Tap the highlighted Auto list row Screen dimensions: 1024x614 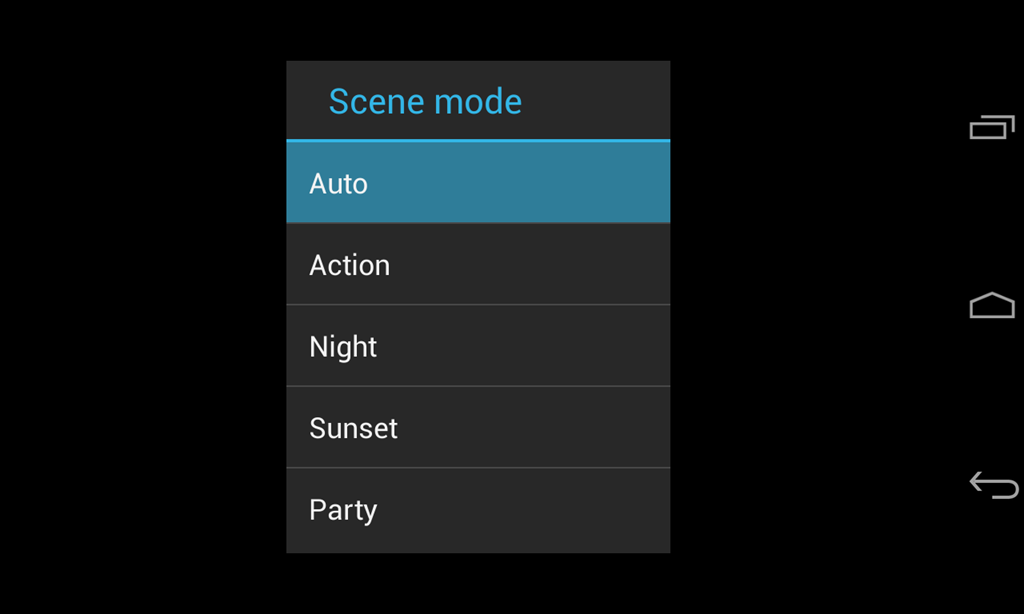(x=478, y=183)
